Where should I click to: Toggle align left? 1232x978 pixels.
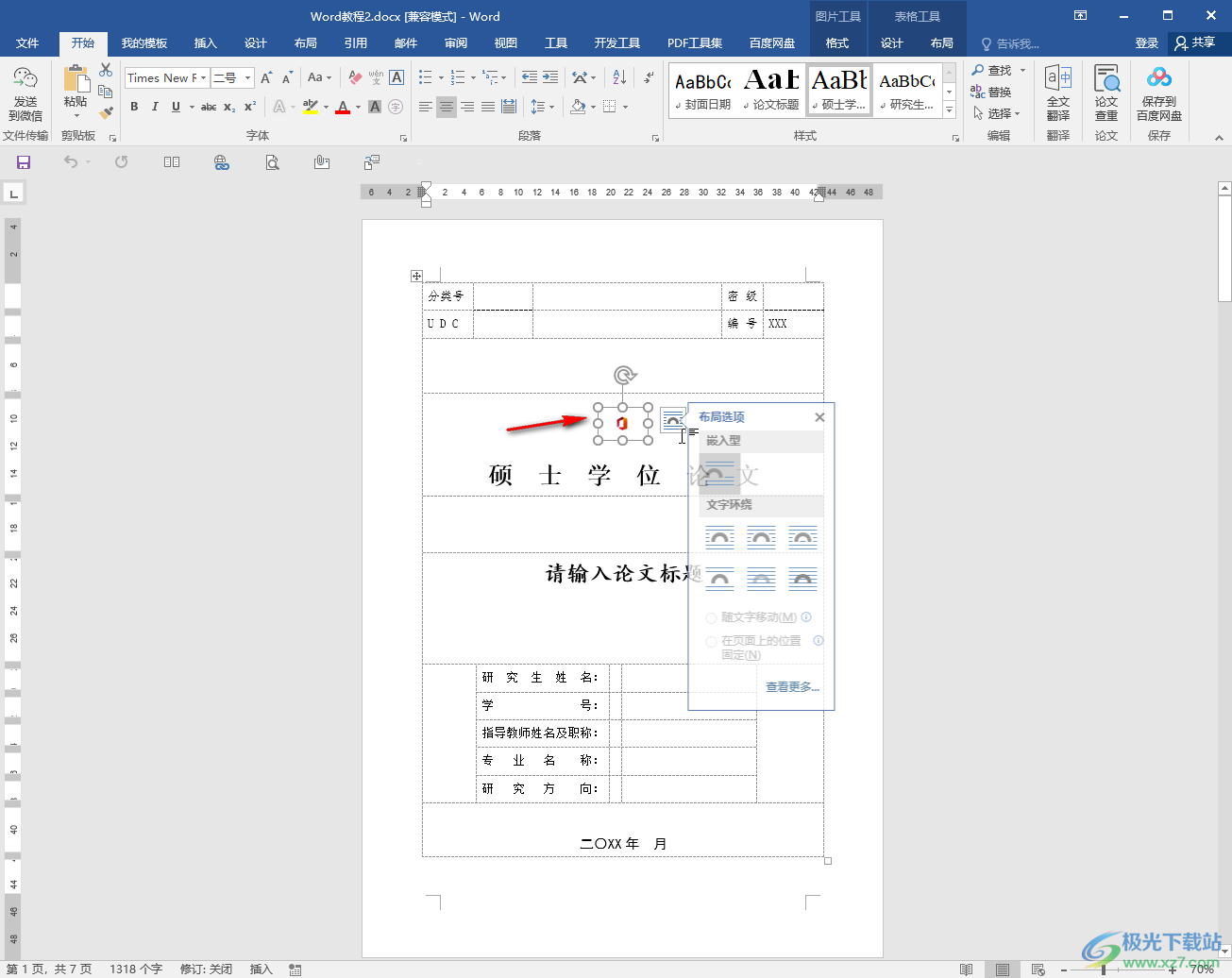click(426, 107)
